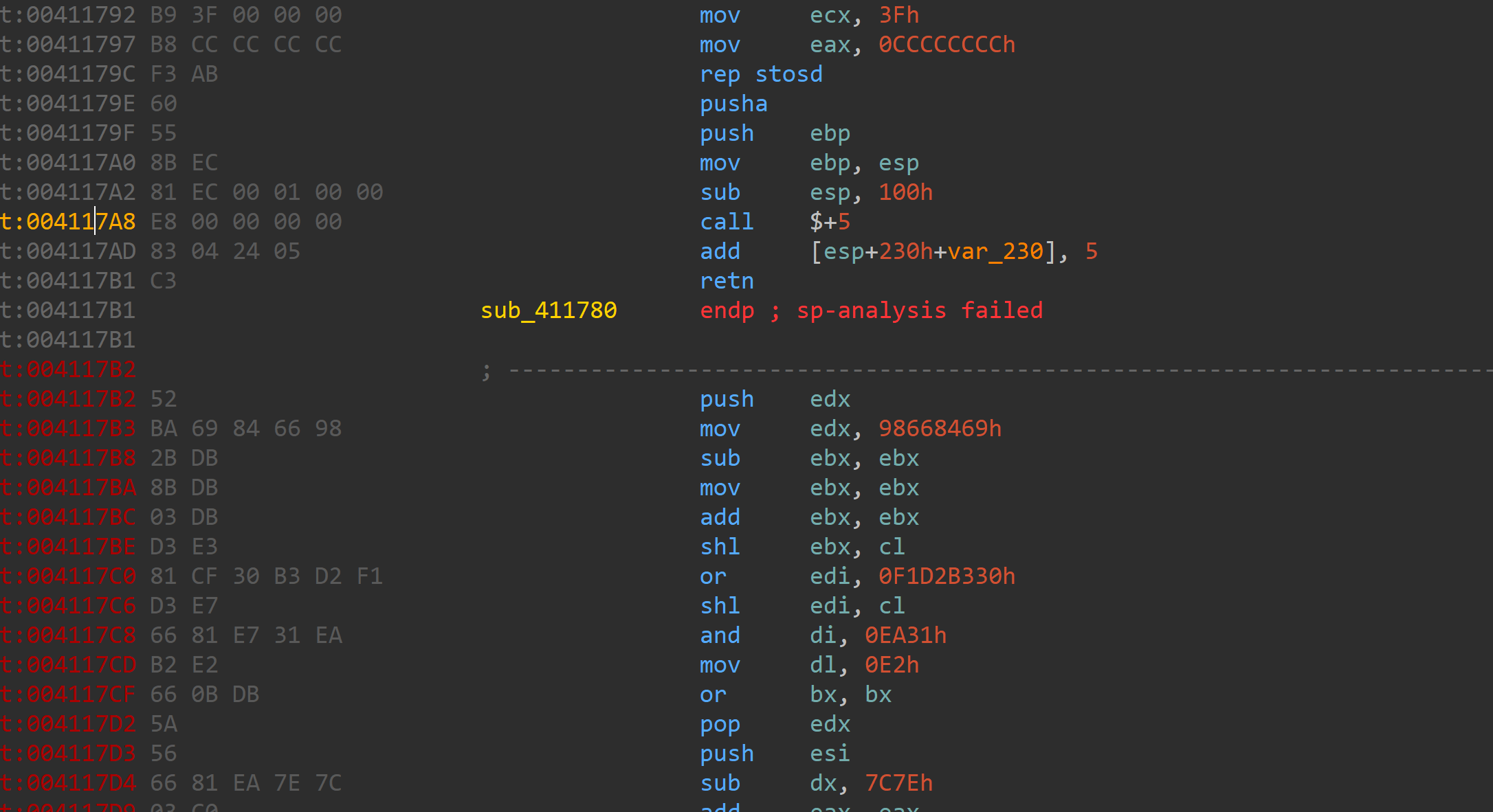The width and height of the screenshot is (1493, 812).
Task: Click the push esi instruction
Action: point(727,754)
